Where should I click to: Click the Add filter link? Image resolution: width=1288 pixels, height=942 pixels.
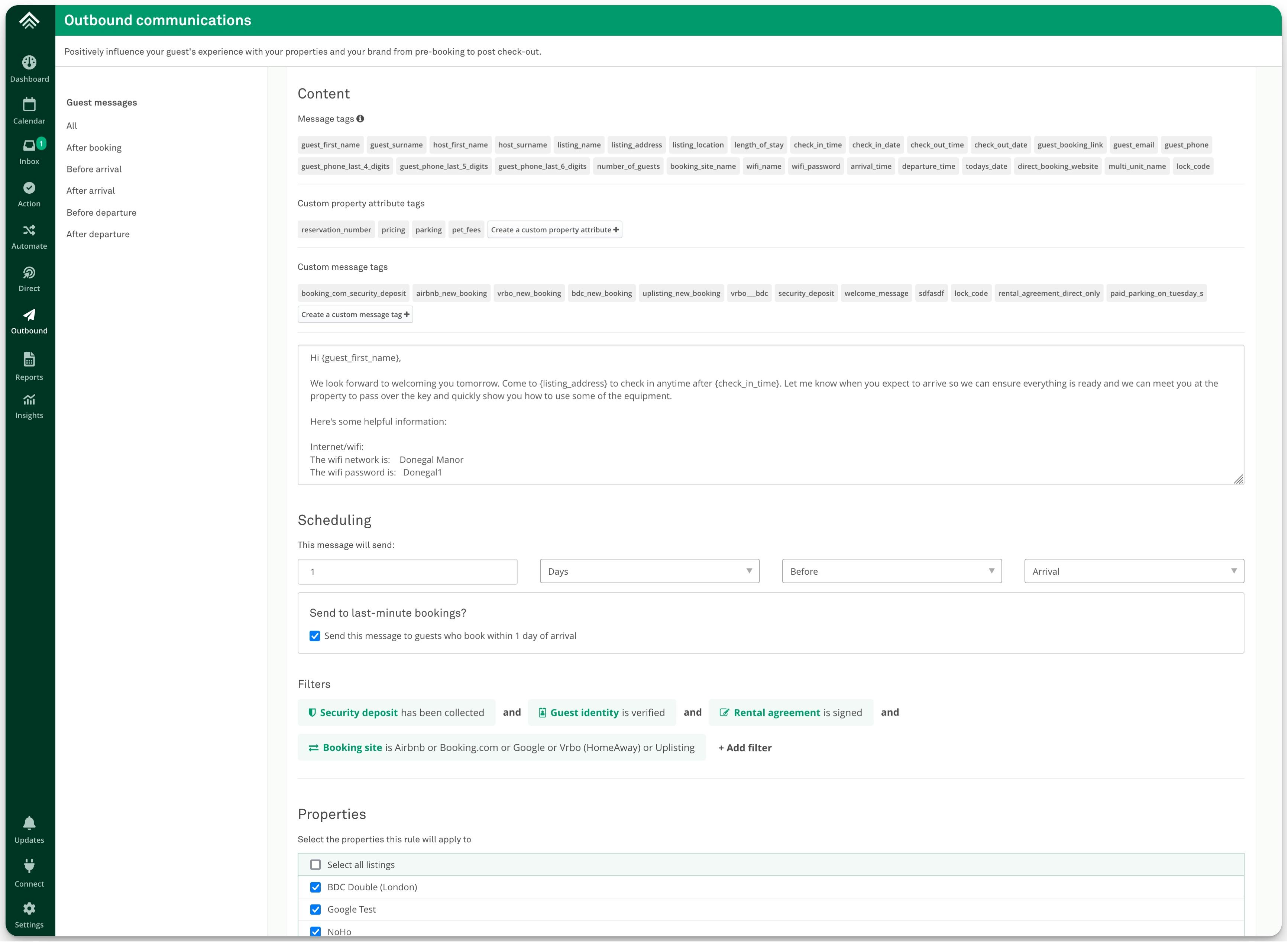744,748
